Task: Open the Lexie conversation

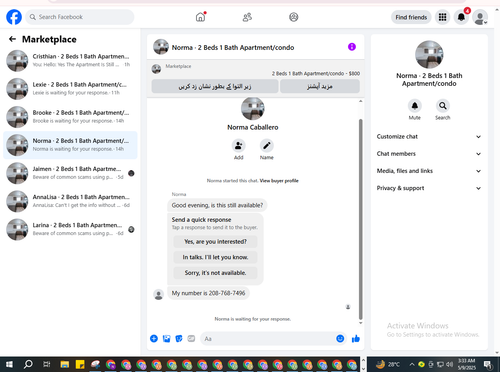Action: [70, 89]
